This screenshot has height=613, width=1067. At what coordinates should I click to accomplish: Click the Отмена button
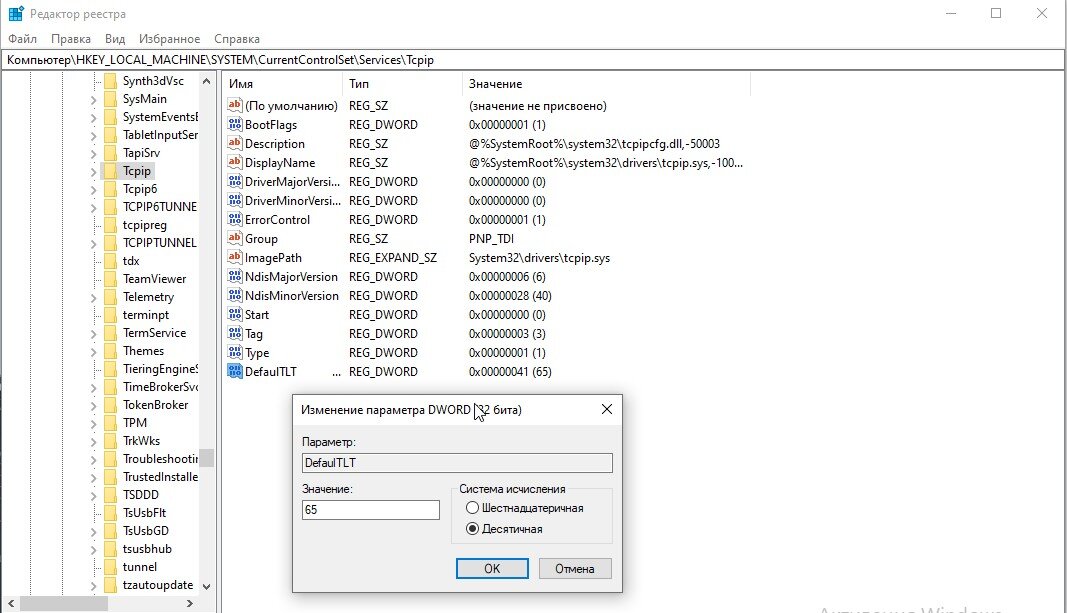tap(575, 569)
